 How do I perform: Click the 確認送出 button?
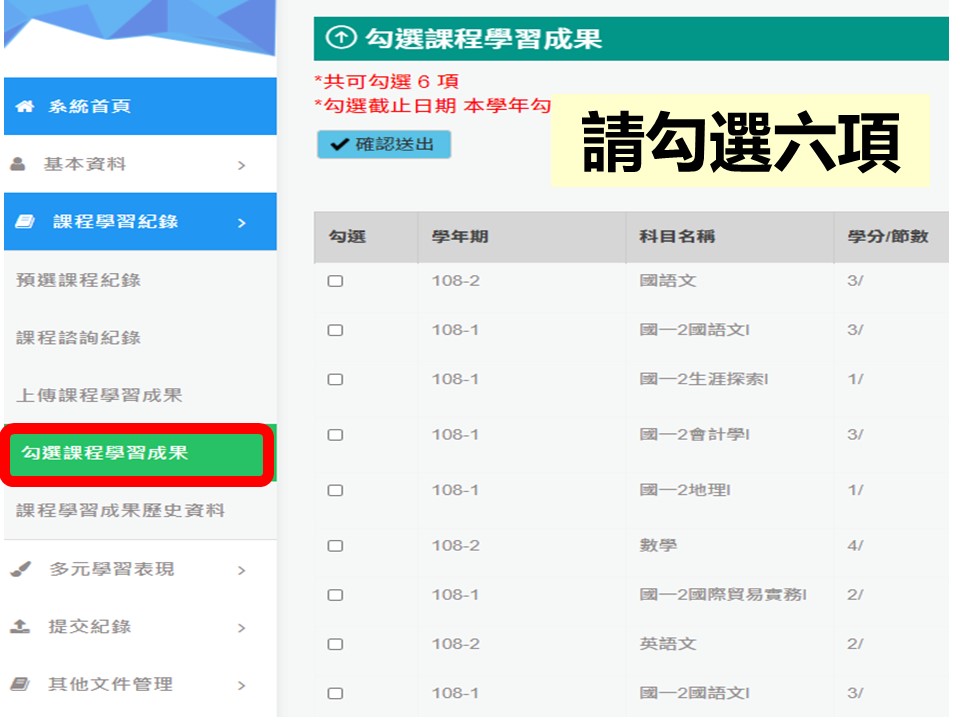[384, 144]
